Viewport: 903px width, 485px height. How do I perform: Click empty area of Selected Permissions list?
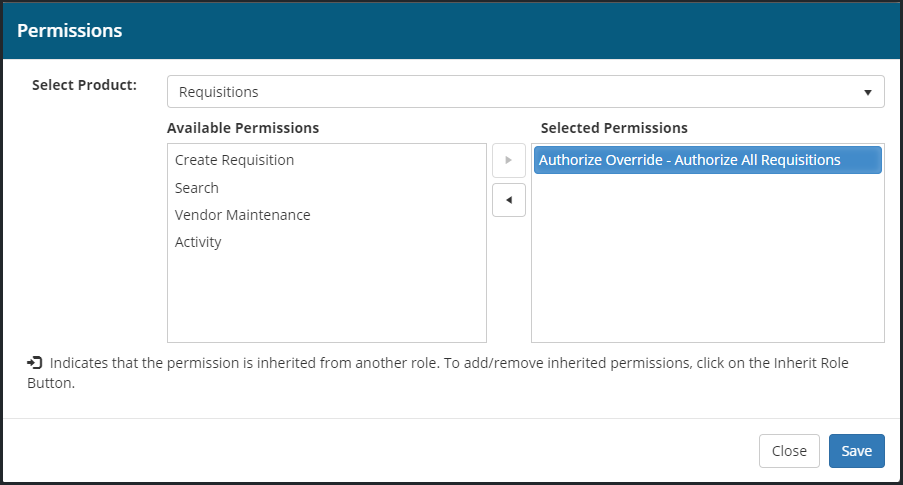click(x=707, y=270)
